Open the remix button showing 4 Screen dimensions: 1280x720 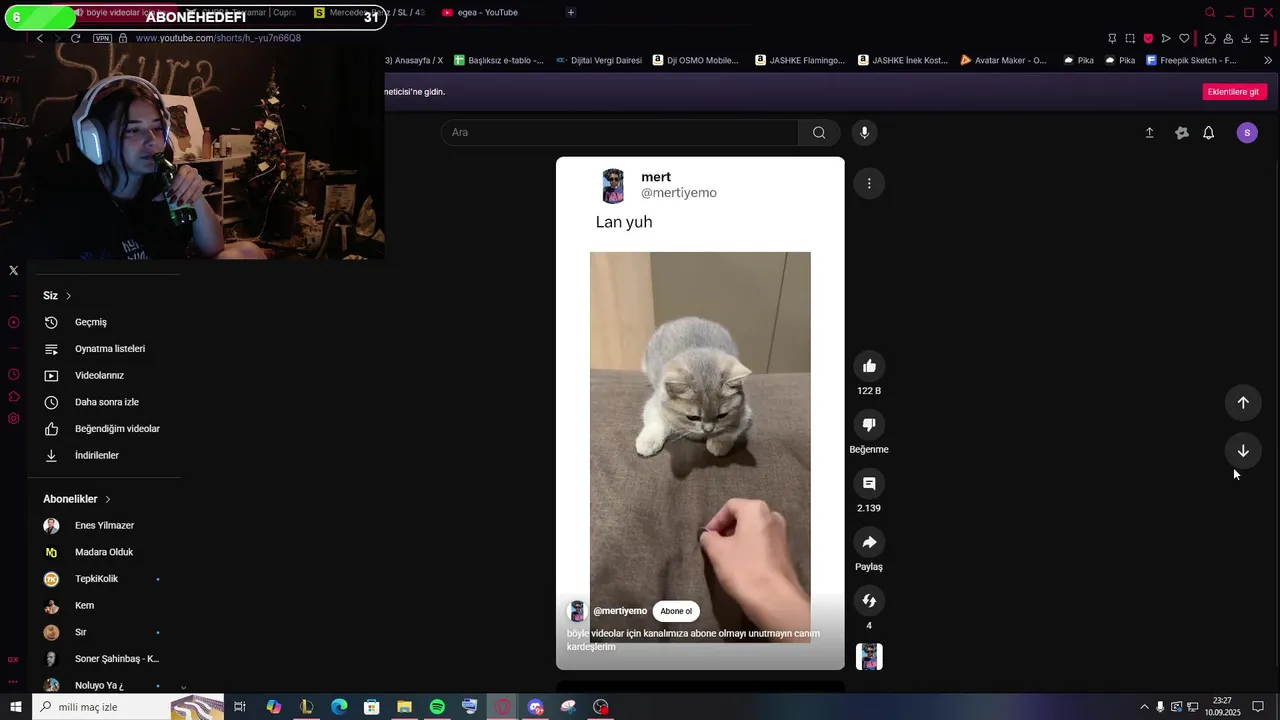coord(869,601)
